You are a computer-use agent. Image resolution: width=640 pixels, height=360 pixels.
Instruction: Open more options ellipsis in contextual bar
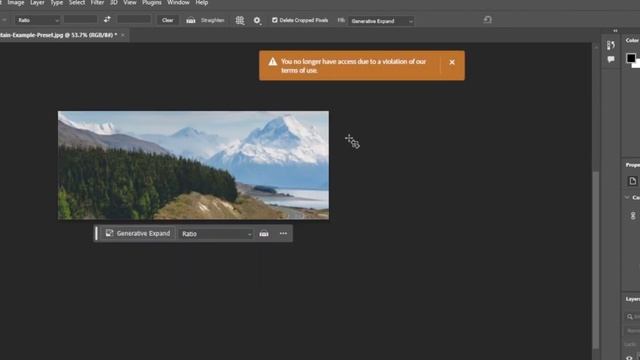point(283,233)
